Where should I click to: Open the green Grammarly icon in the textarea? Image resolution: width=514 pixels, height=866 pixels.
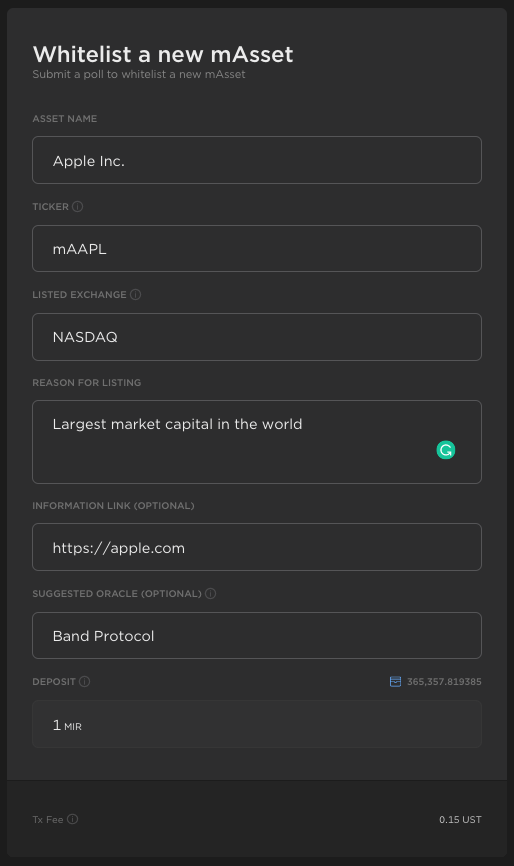coord(446,450)
